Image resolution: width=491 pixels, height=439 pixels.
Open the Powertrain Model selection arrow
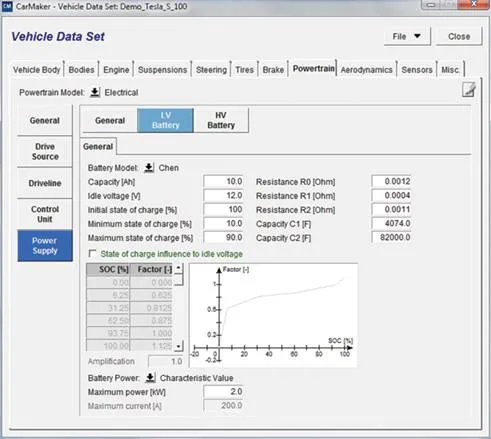pos(95,92)
